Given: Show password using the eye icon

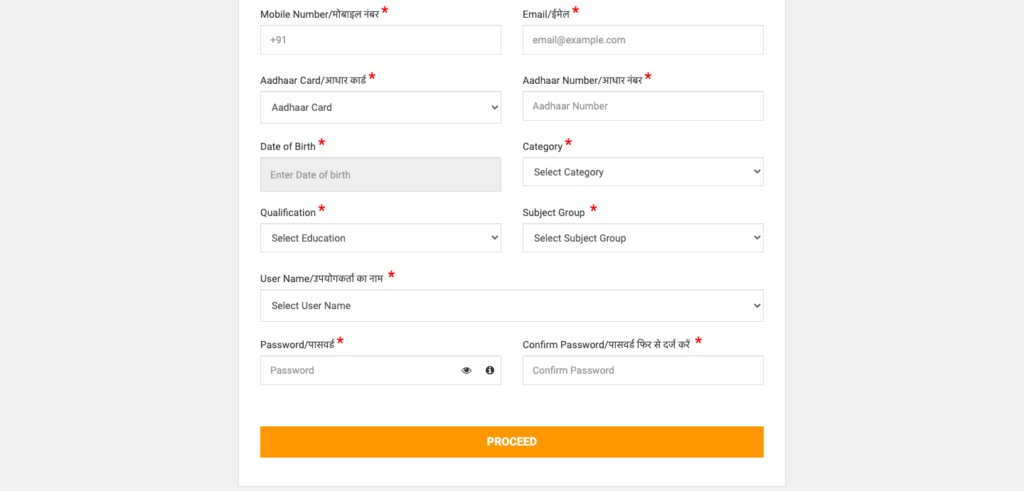Looking at the screenshot, I should (x=466, y=370).
